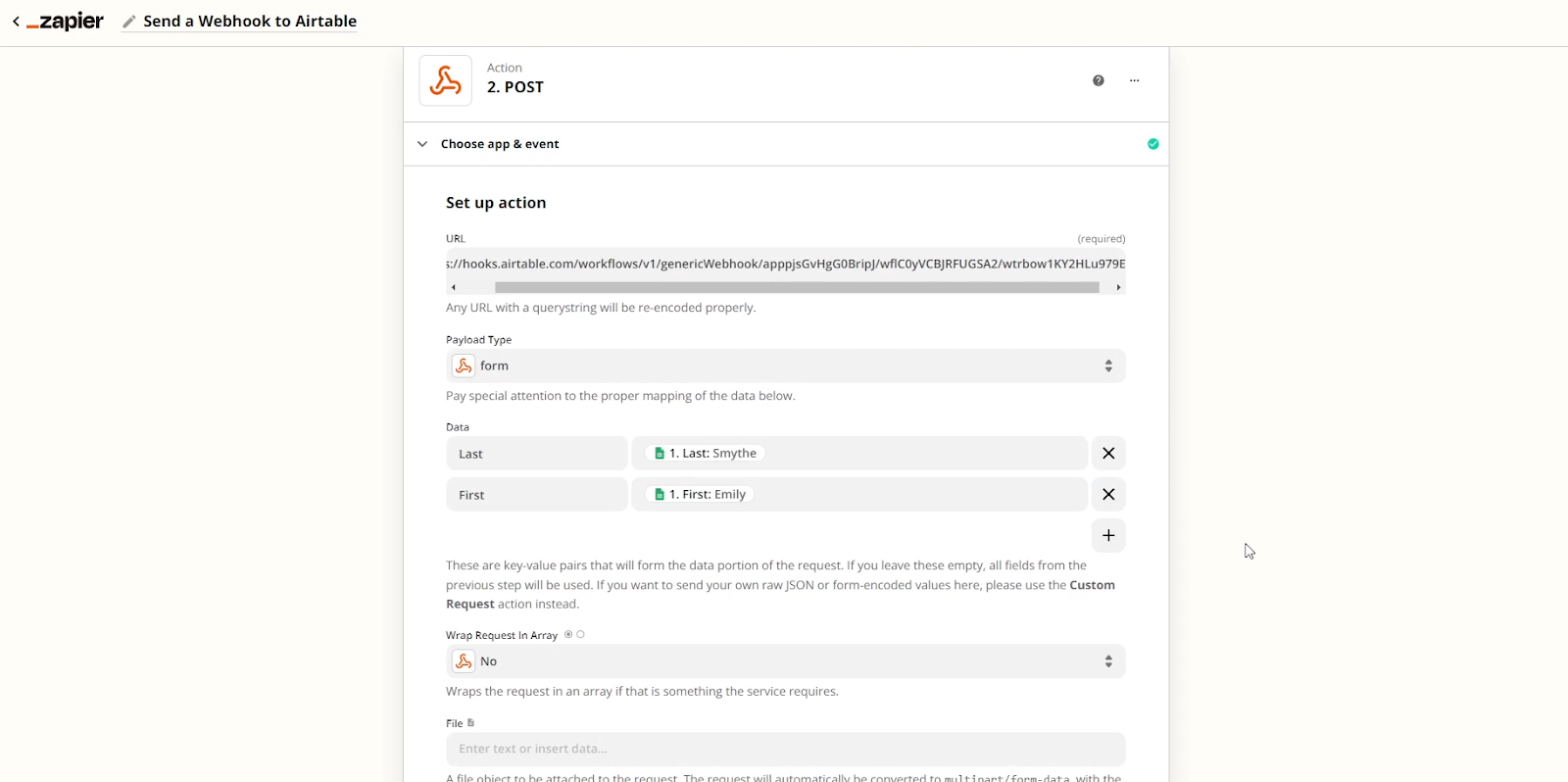Screen dimensions: 1568x782
Task: Click the 'Set up action' heading
Action: click(x=496, y=203)
